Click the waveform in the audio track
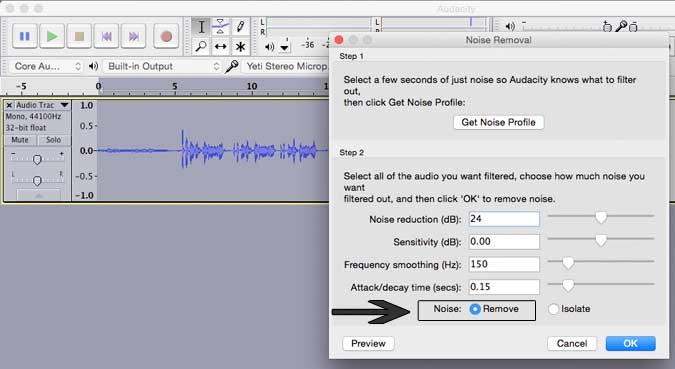Image resolution: width=675 pixels, height=369 pixels. pos(213,151)
